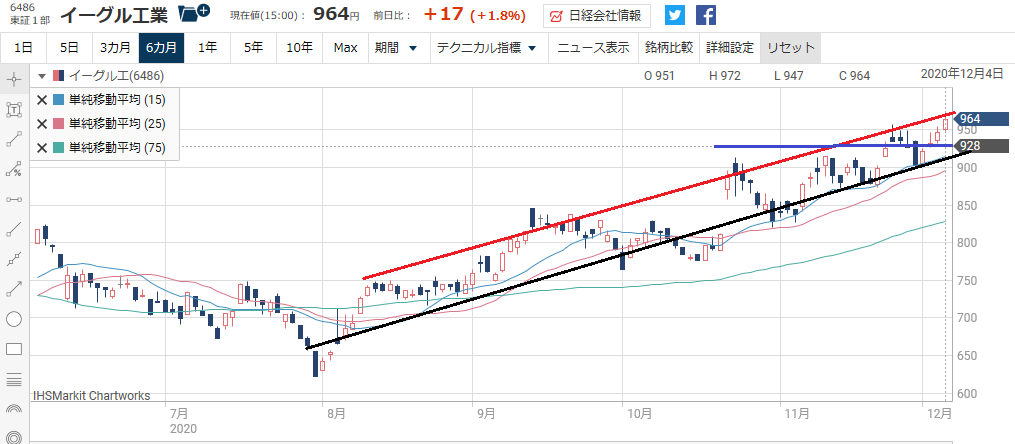Remove the 25-day simple moving average
This screenshot has height=444, width=1015.
coord(42,124)
